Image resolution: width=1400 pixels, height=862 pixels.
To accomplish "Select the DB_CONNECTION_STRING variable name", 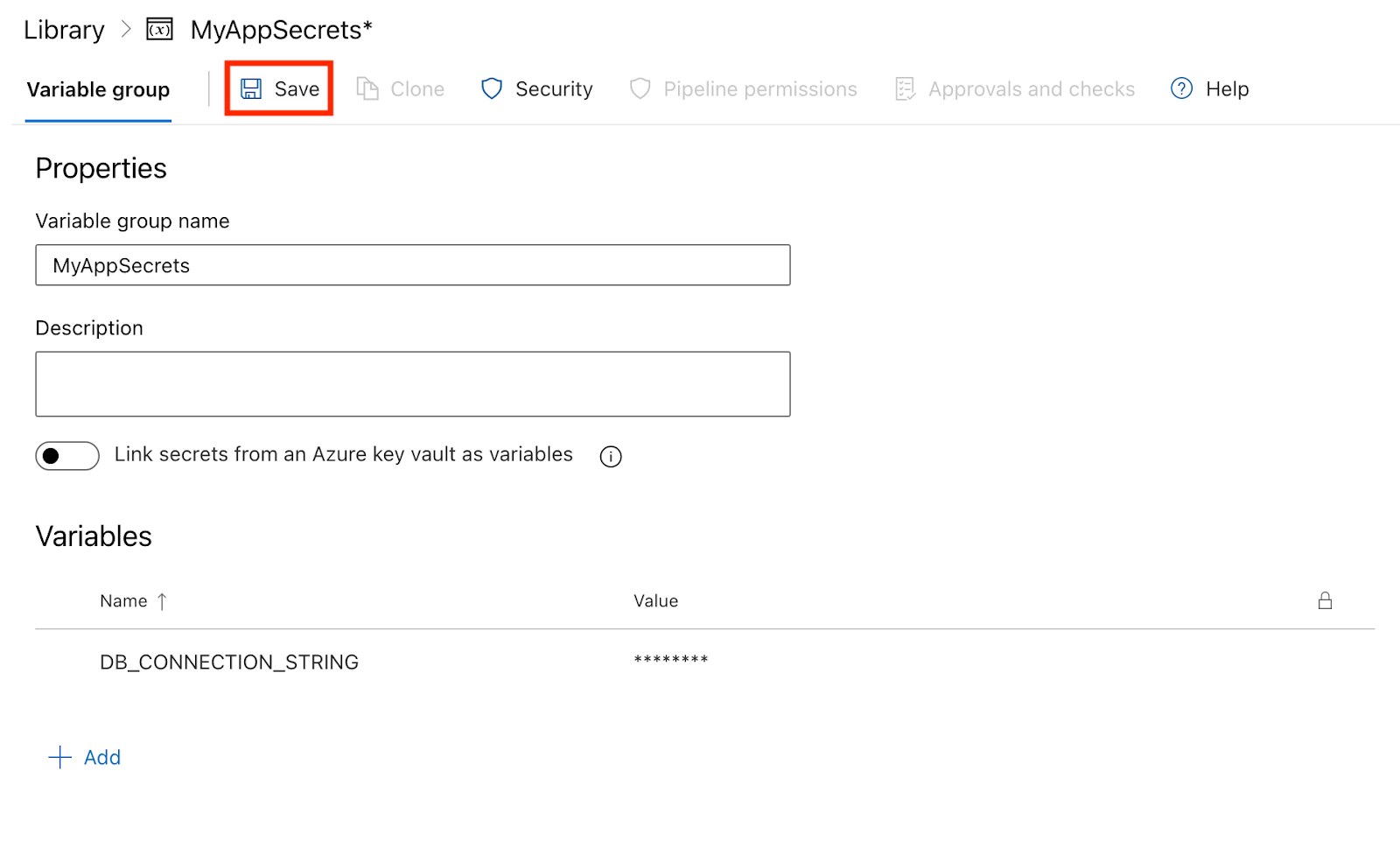I will tap(229, 662).
